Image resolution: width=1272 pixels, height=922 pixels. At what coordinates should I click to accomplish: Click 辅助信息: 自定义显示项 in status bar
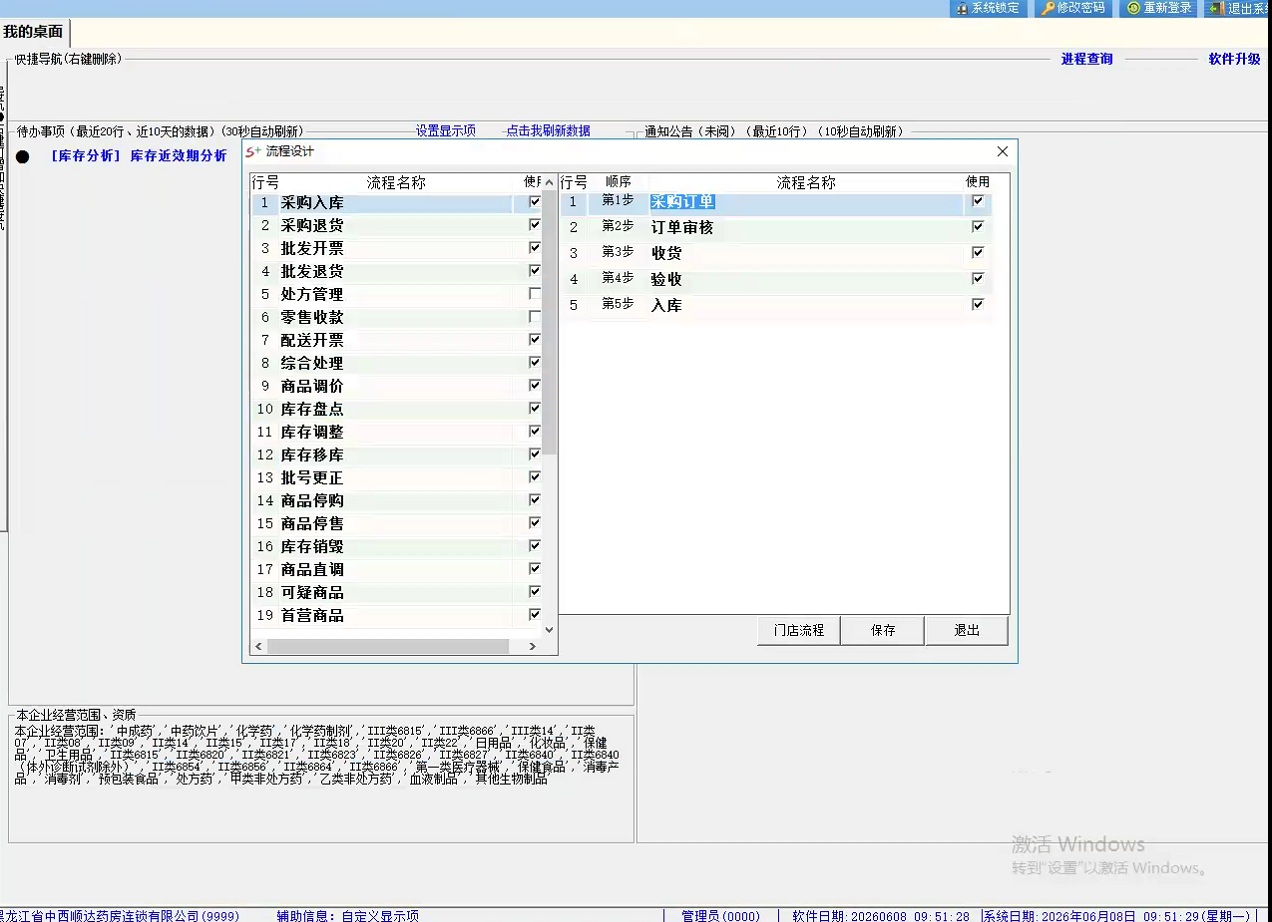[347, 915]
